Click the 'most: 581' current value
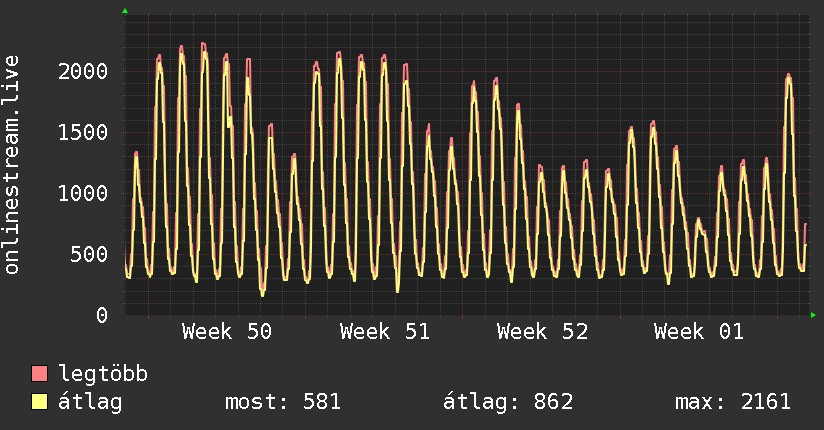The width and height of the screenshot is (824, 430). (283, 402)
